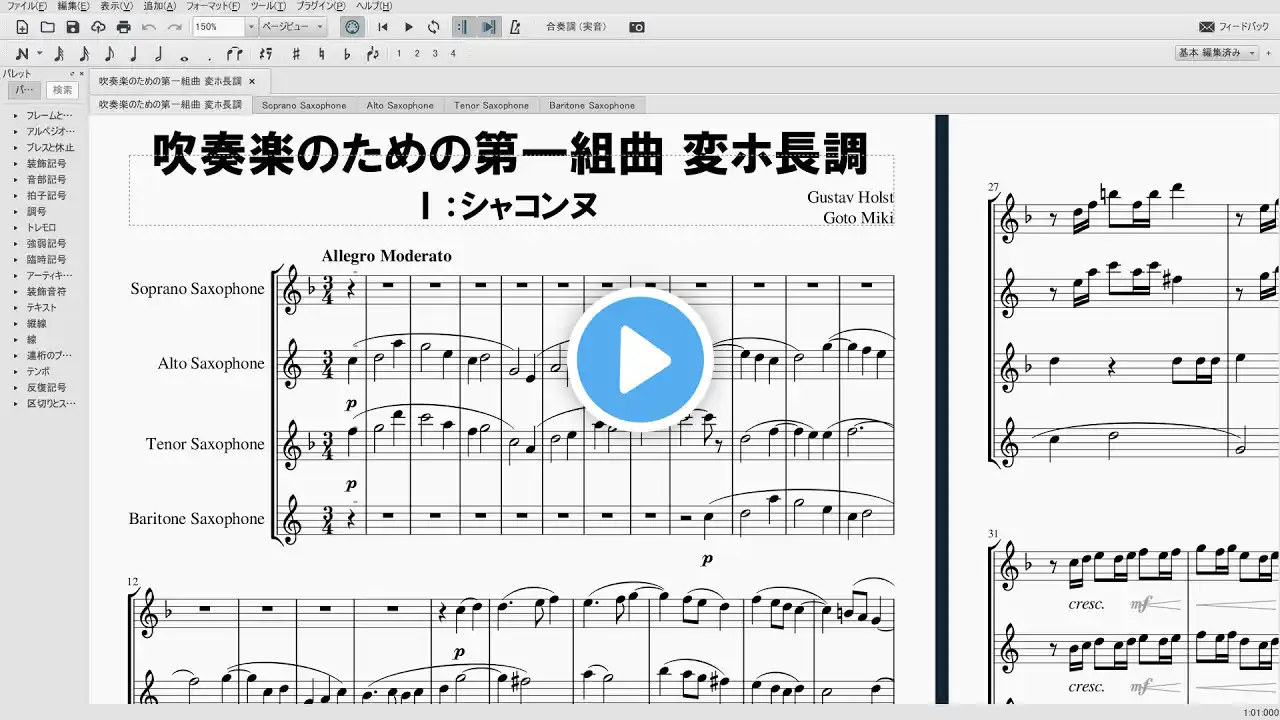
Task: Undo the last action with the toolbar arrow
Action: (x=150, y=27)
